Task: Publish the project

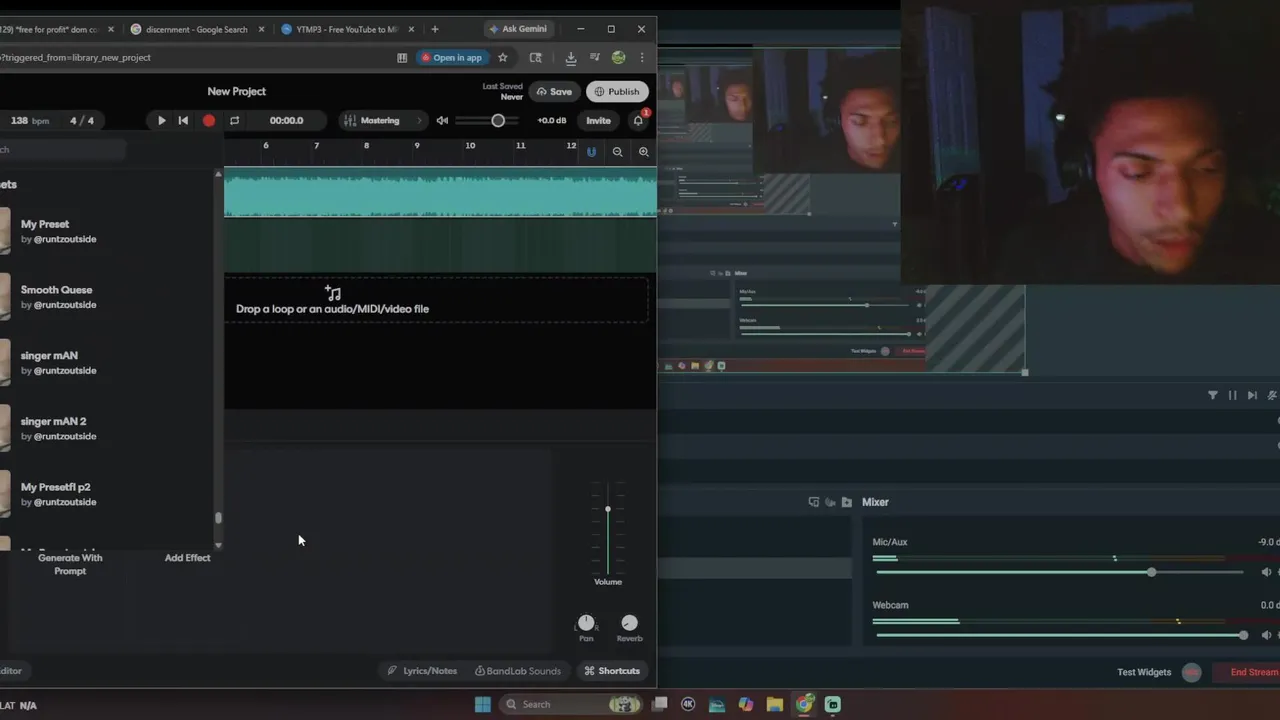Action: coord(617,91)
